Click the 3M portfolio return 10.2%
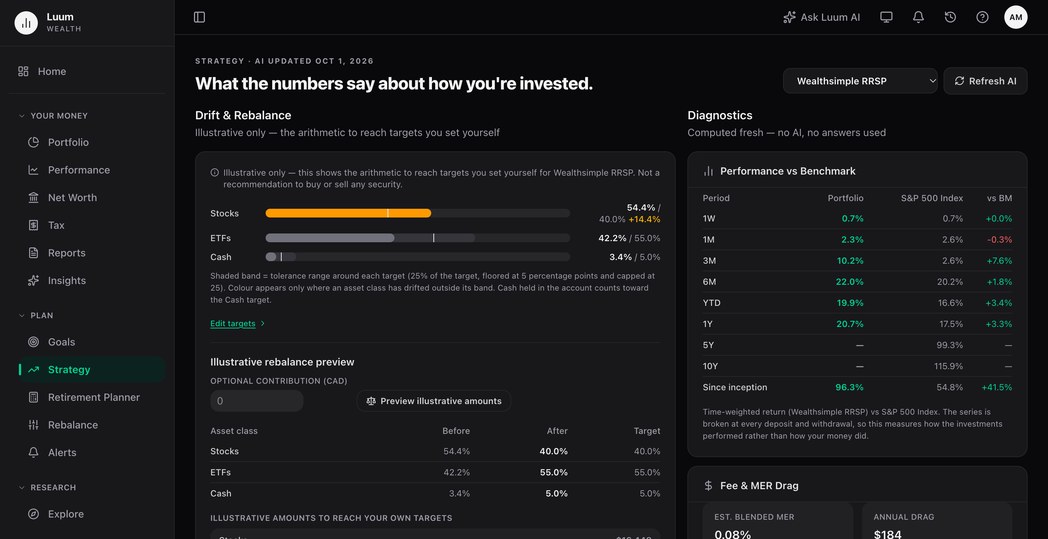The height and width of the screenshot is (539, 1048). 849,261
